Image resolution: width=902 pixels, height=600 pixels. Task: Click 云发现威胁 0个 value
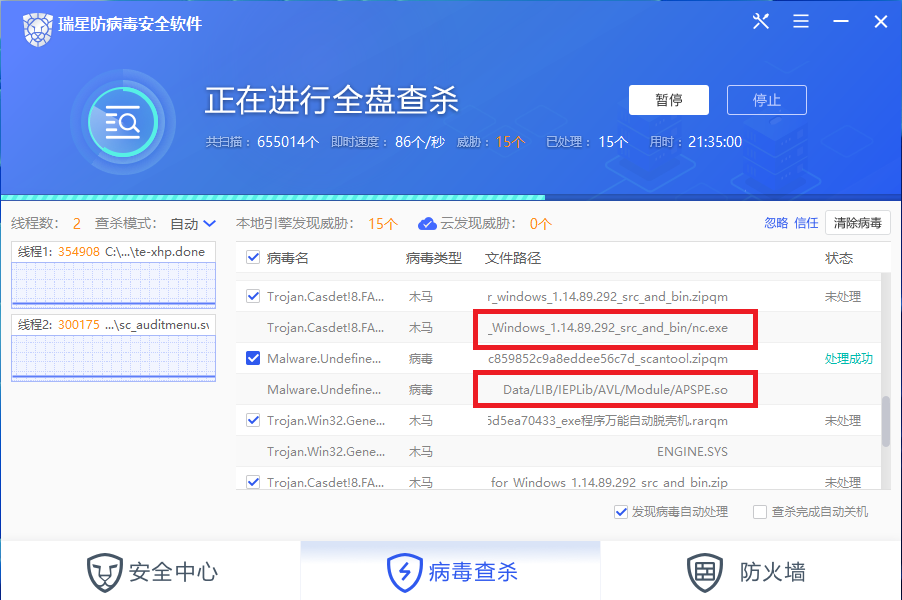coord(540,224)
